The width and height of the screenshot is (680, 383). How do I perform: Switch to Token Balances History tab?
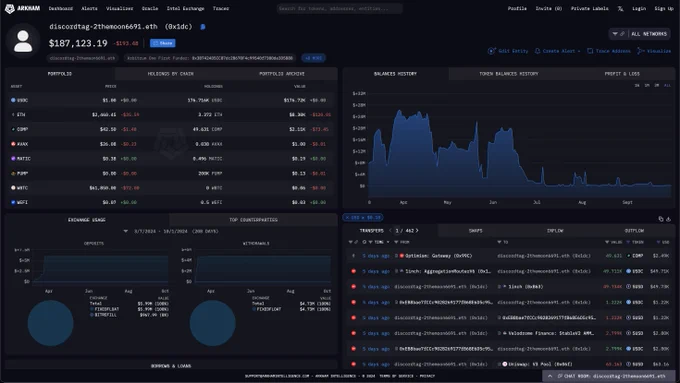[x=509, y=74]
